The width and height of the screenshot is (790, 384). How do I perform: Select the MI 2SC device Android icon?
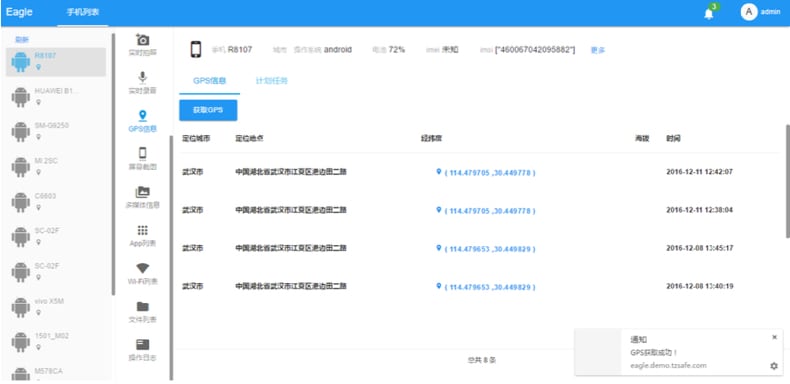coord(21,167)
